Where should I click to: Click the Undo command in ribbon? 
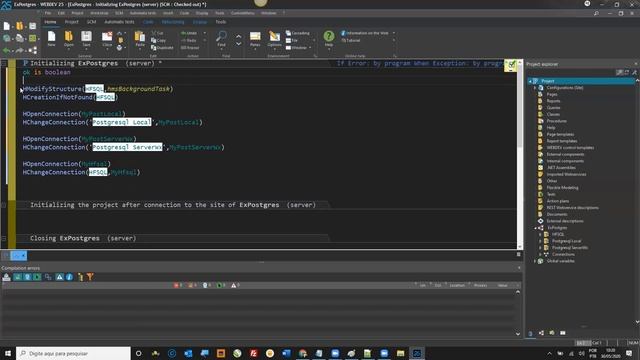[x=189, y=33]
